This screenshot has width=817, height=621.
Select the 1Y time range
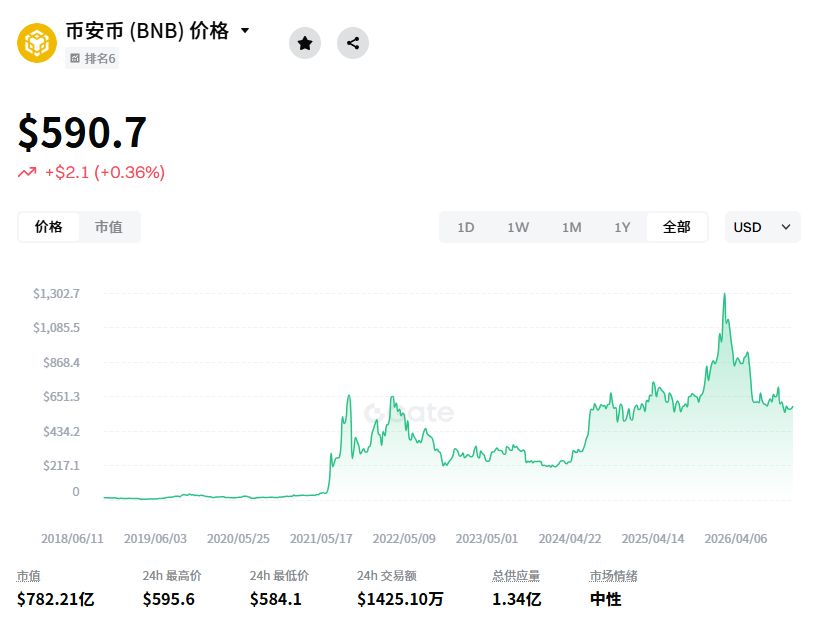(622, 228)
